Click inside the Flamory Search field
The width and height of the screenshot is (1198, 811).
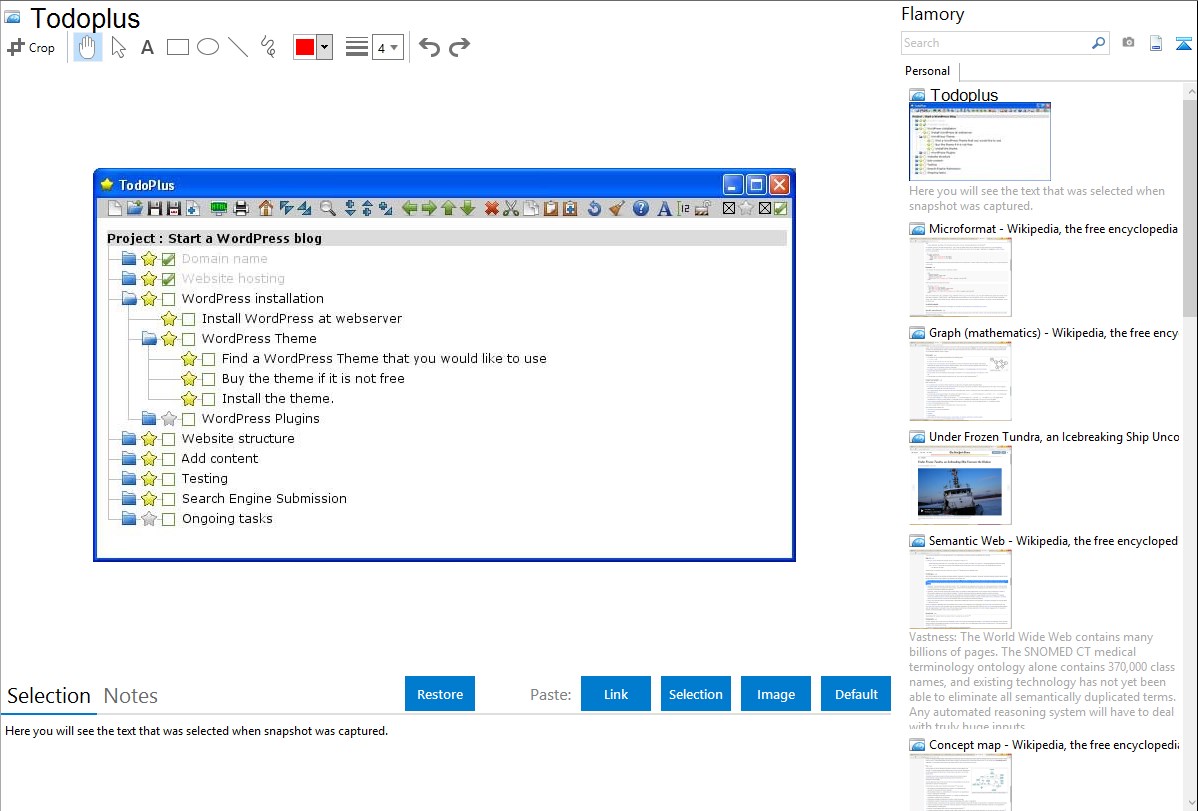tap(996, 43)
